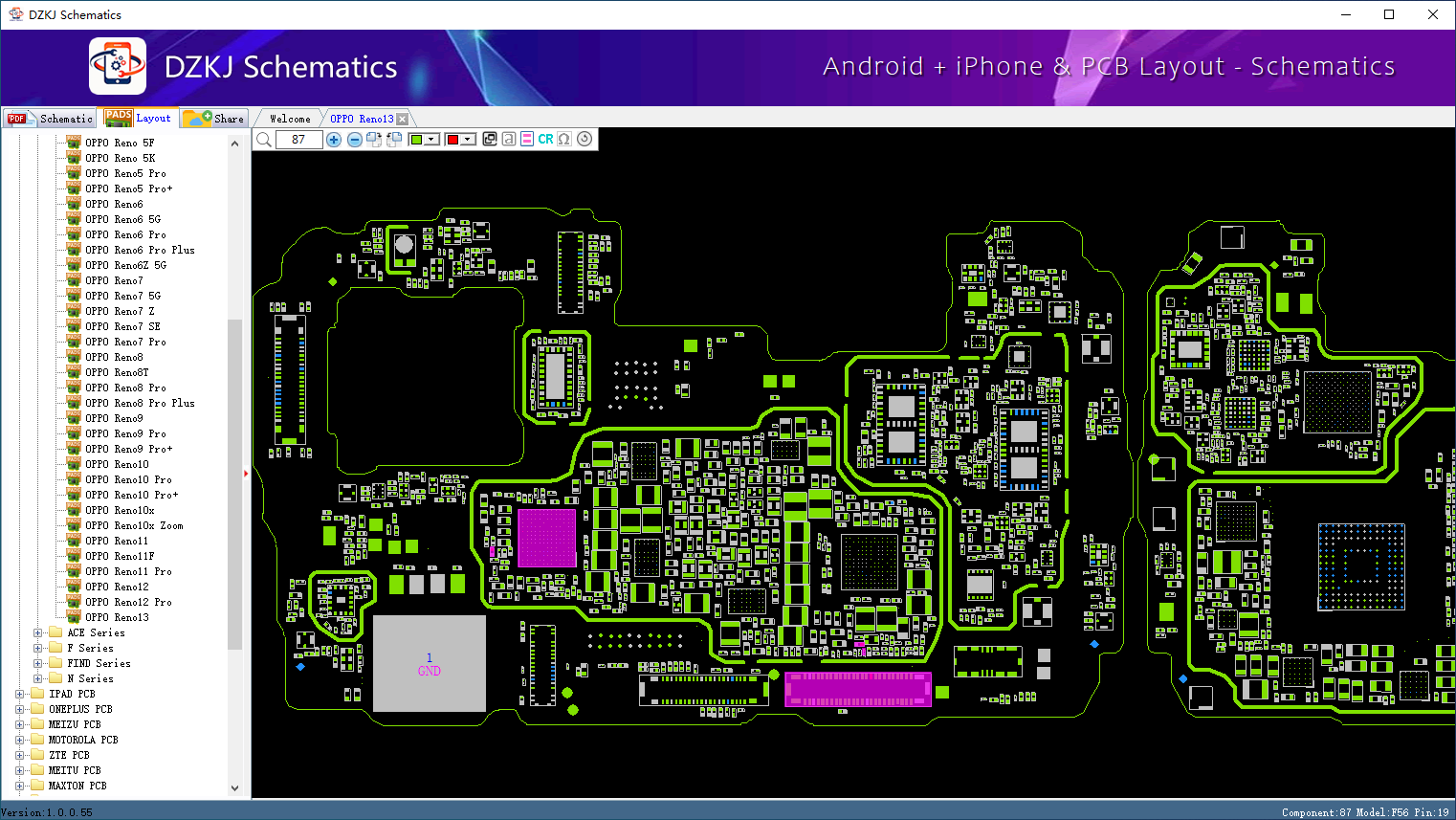
Task: Expand the F Series folder
Action: 37,648
